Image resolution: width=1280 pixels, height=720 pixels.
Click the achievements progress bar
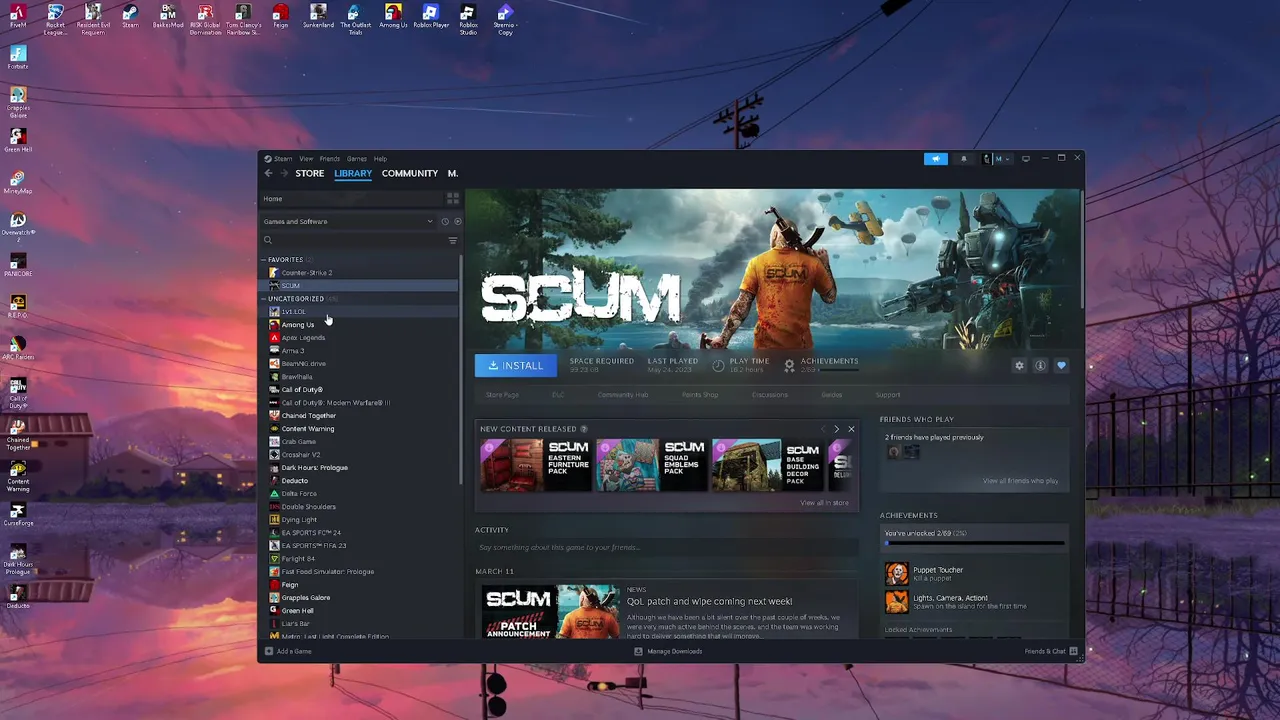coord(974,544)
